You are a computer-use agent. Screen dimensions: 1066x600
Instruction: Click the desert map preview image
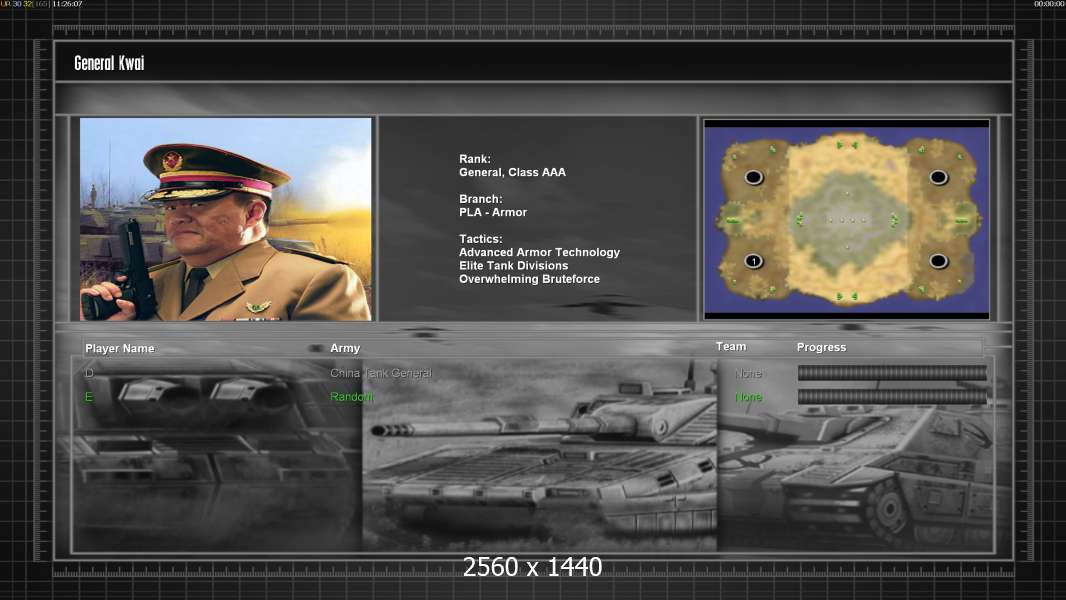[x=846, y=219]
